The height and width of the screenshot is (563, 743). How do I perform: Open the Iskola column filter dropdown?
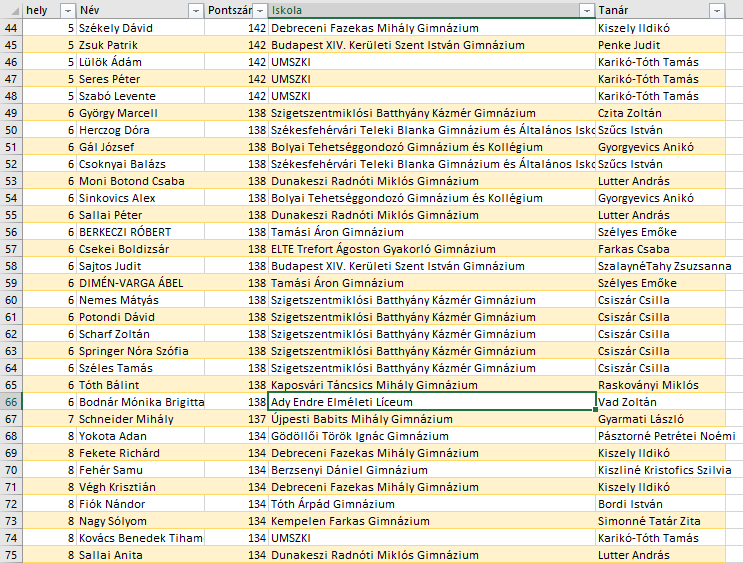click(x=586, y=10)
